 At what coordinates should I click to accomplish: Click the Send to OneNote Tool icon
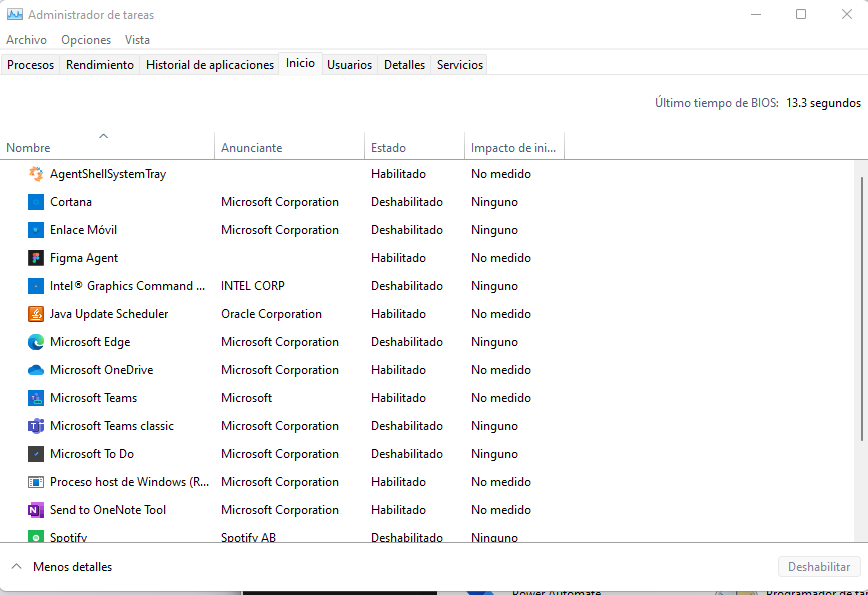point(36,510)
